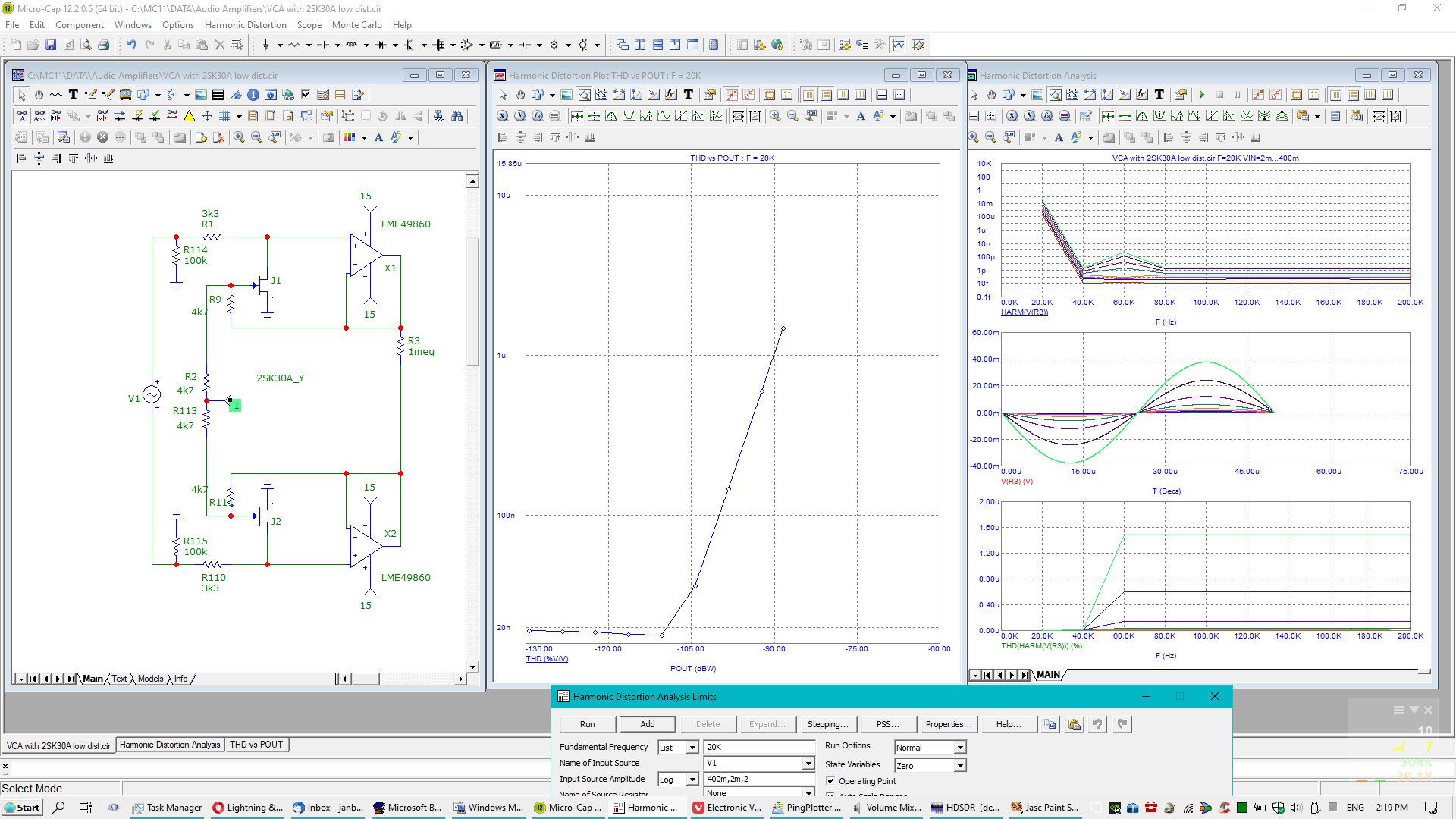Open the Component menu
This screenshot has height=819, width=1456.
pos(79,24)
